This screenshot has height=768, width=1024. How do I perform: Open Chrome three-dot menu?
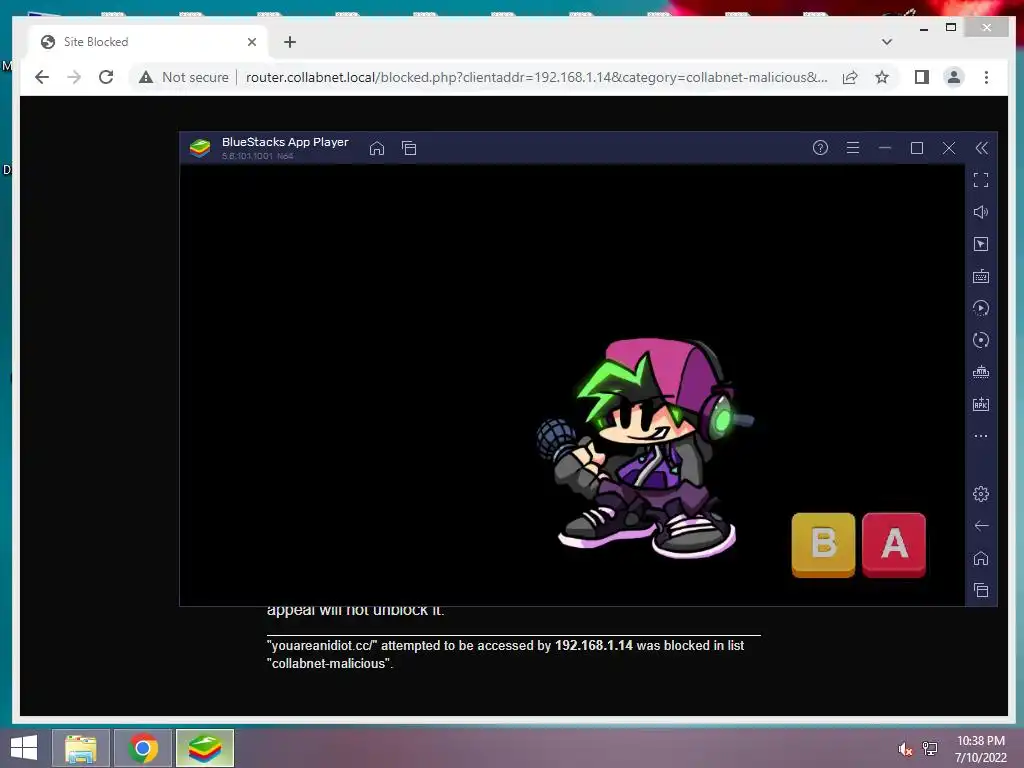click(x=986, y=77)
